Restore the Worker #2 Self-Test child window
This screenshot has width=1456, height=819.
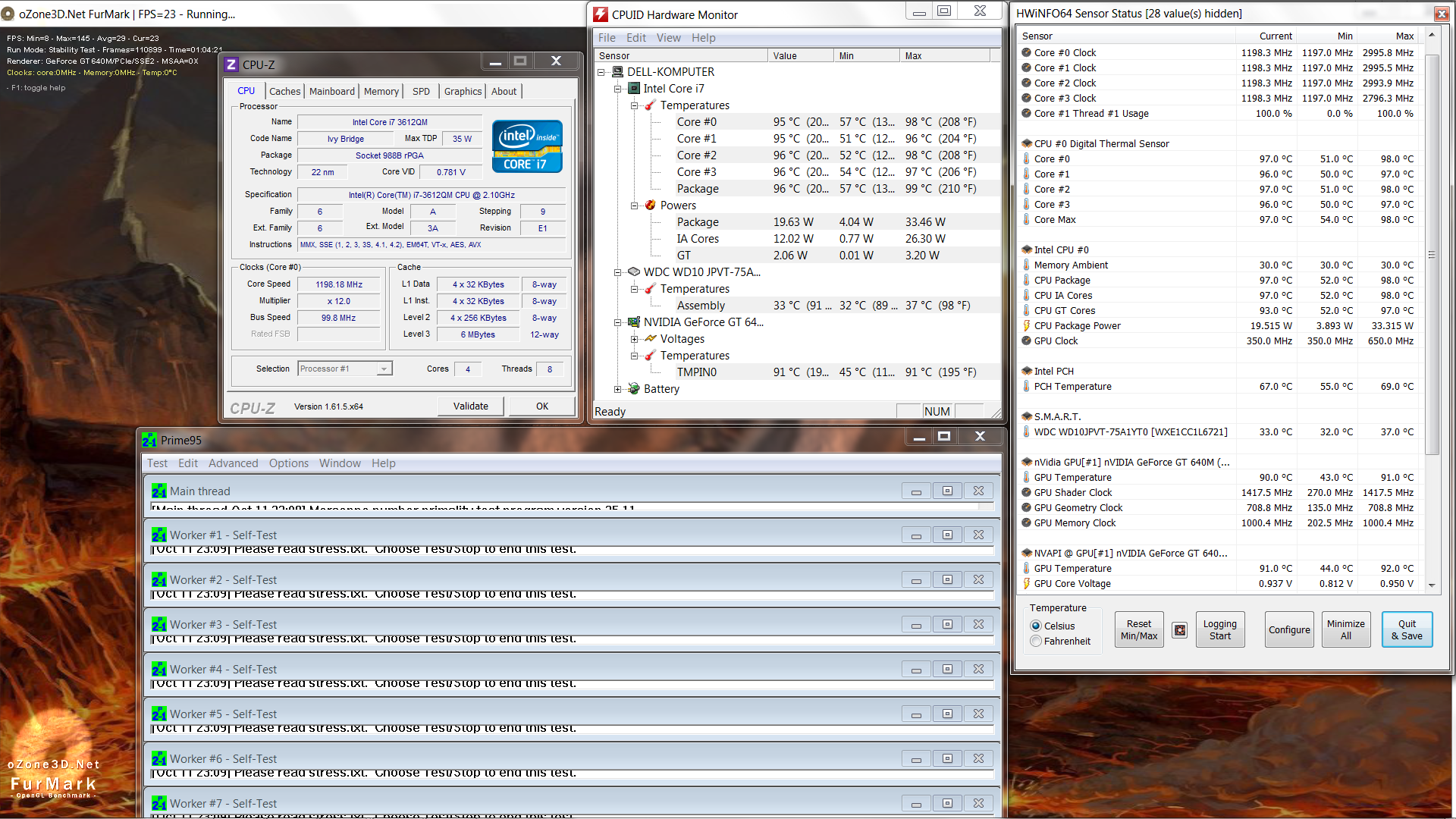[947, 580]
